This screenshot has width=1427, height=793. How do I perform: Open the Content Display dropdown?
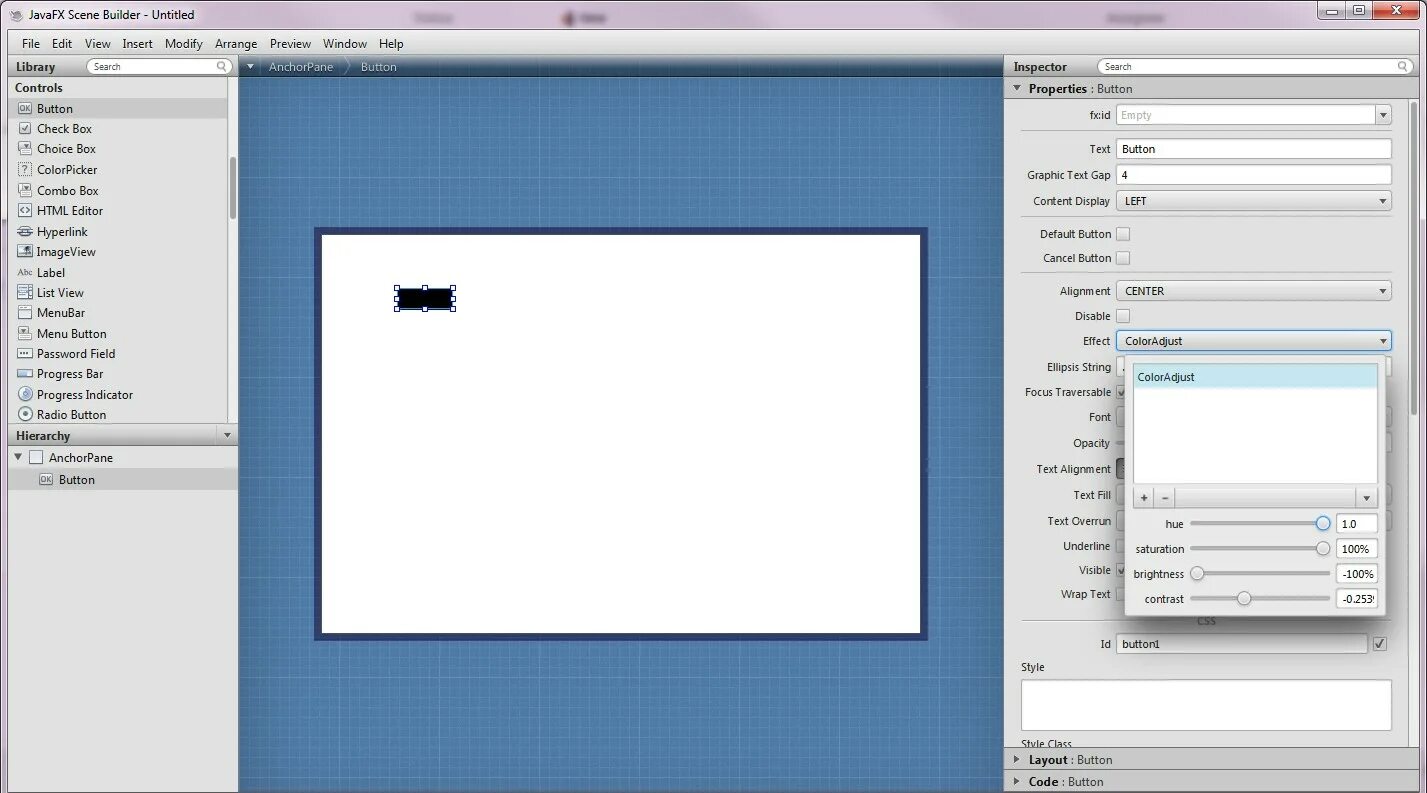coord(1254,201)
